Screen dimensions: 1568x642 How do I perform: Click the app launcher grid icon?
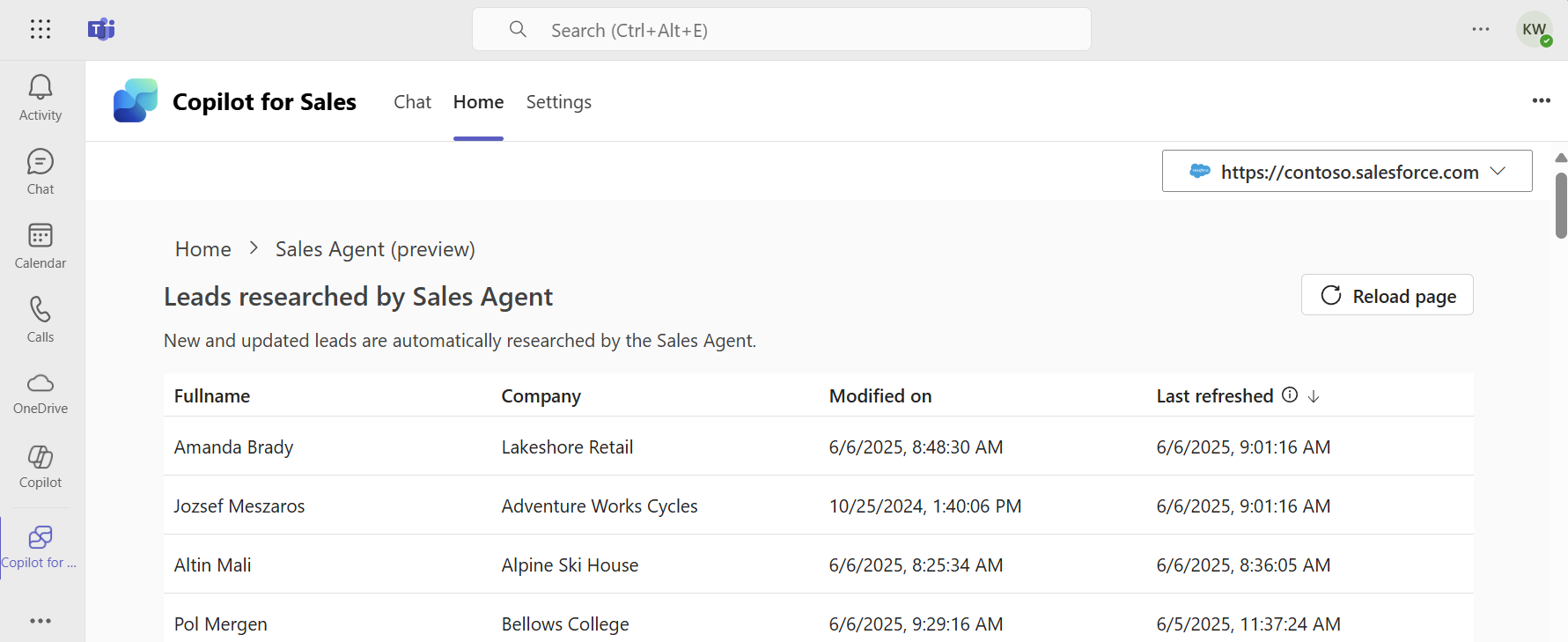(40, 29)
